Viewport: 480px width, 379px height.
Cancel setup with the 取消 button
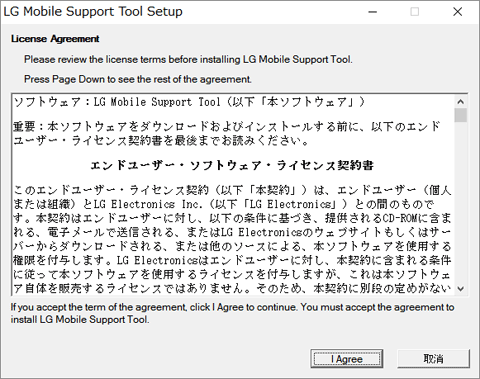pos(433,359)
